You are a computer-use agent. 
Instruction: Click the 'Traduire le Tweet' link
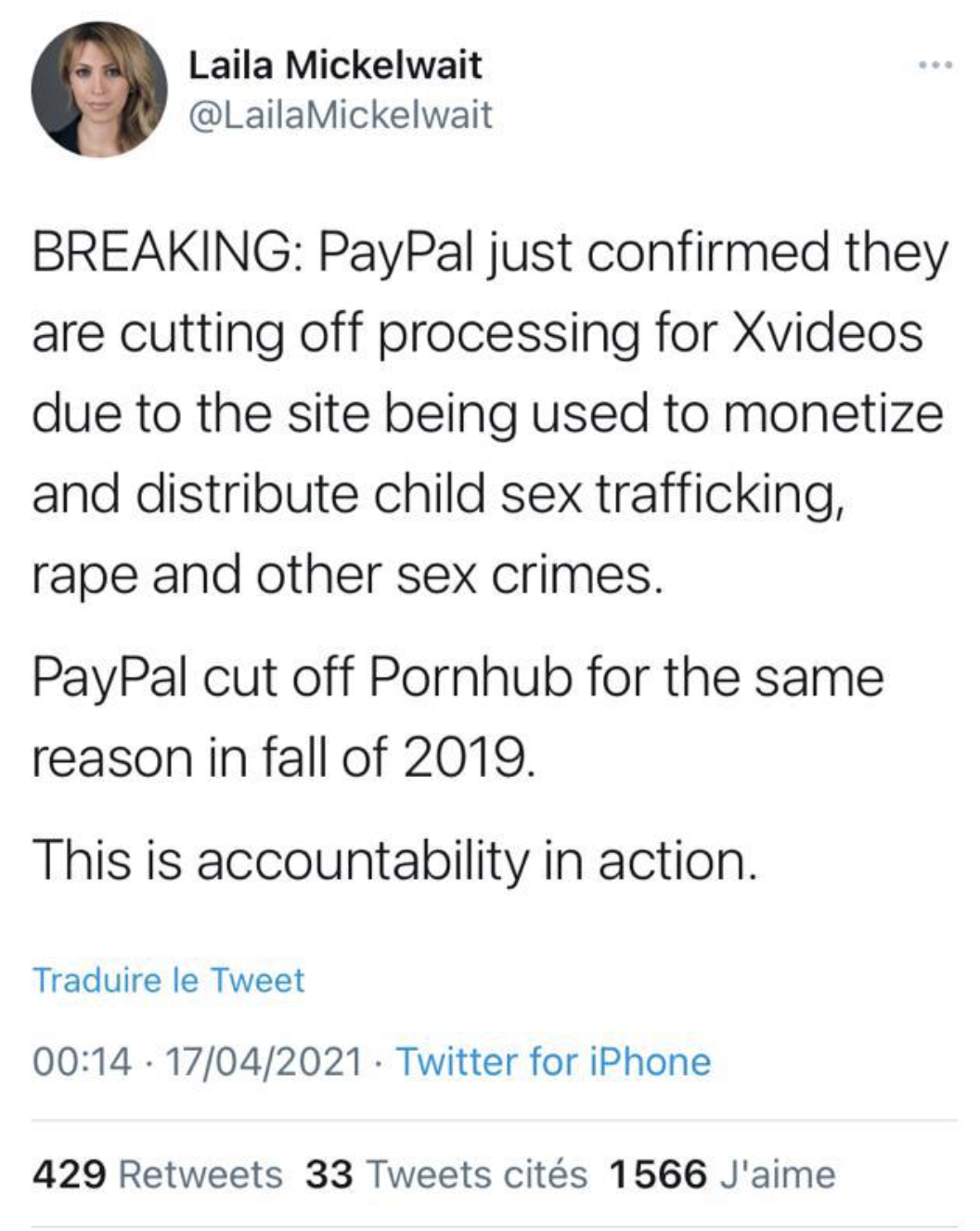click(168, 980)
